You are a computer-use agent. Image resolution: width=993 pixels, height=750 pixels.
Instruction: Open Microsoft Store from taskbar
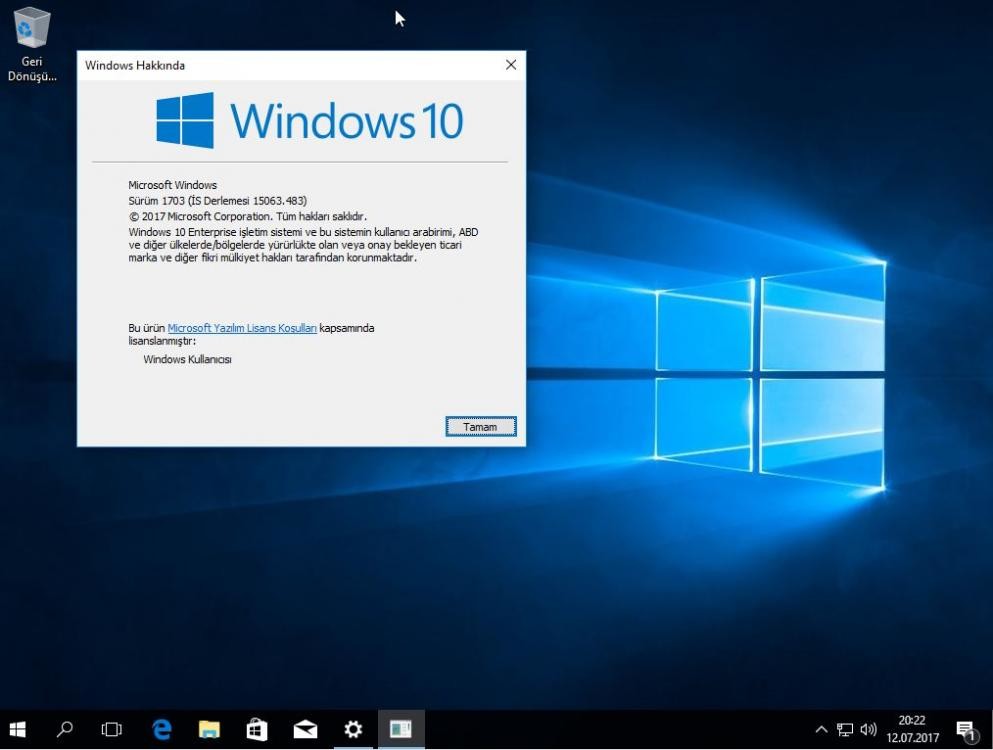(x=257, y=730)
